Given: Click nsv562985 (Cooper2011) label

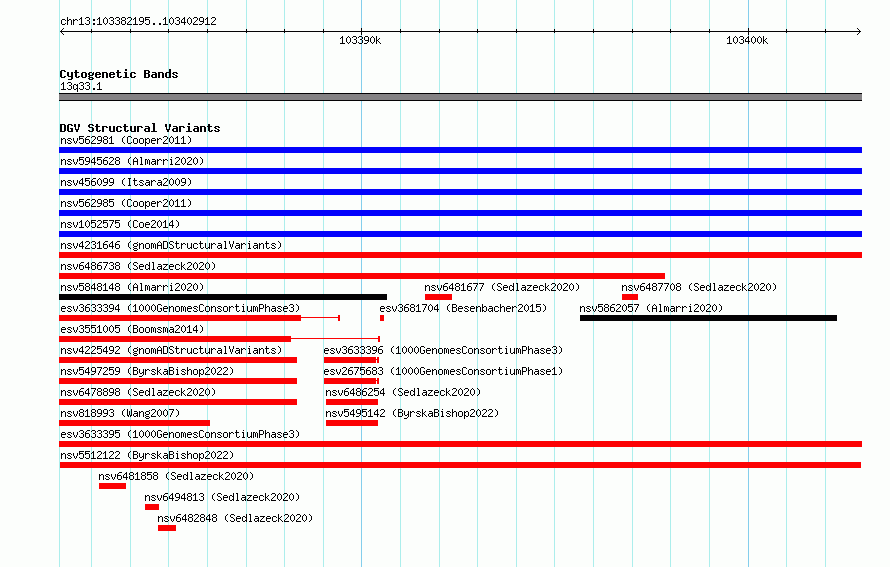Looking at the screenshot, I should pyautogui.click(x=126, y=203).
